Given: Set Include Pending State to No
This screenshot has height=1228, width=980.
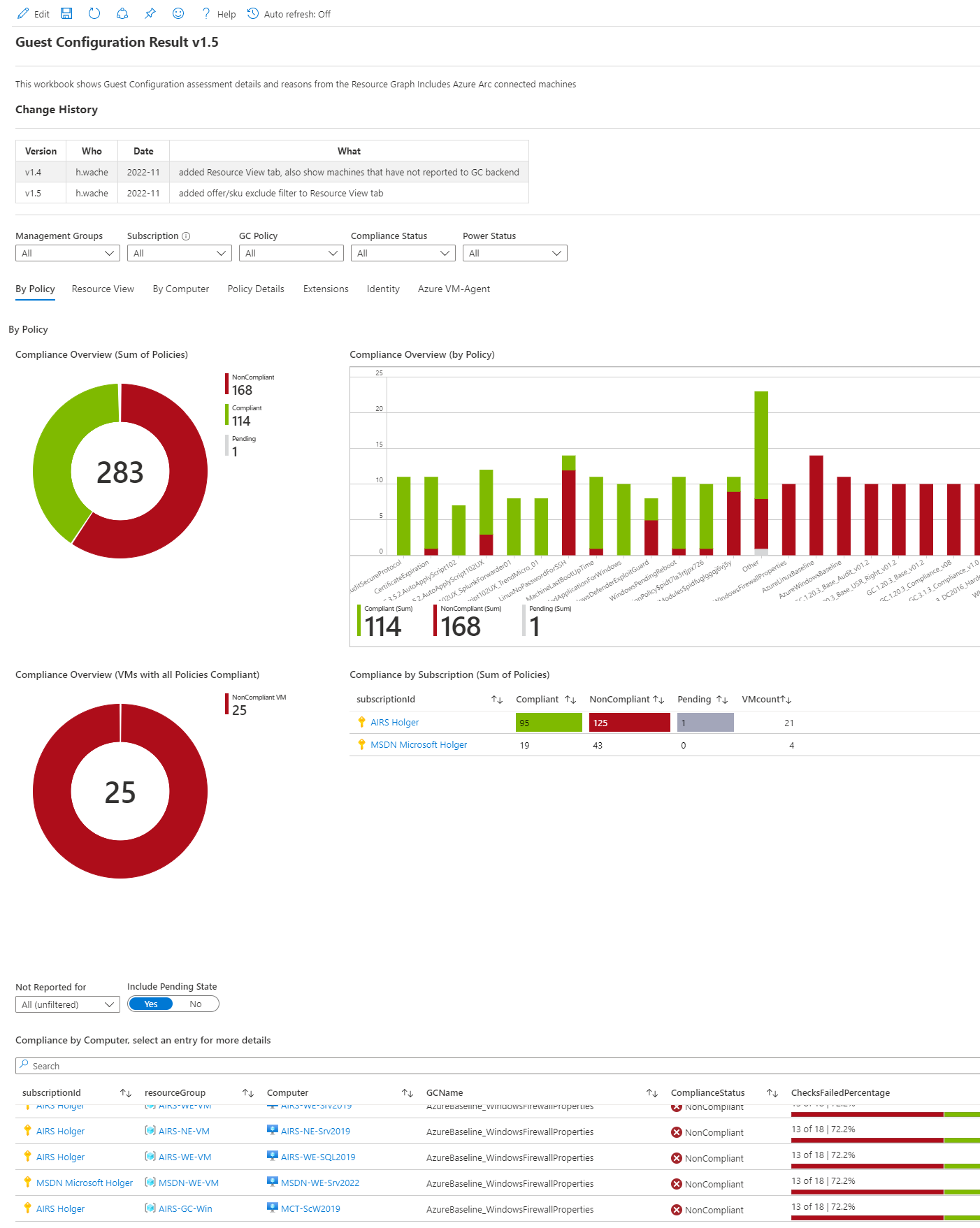Looking at the screenshot, I should click(x=196, y=1004).
